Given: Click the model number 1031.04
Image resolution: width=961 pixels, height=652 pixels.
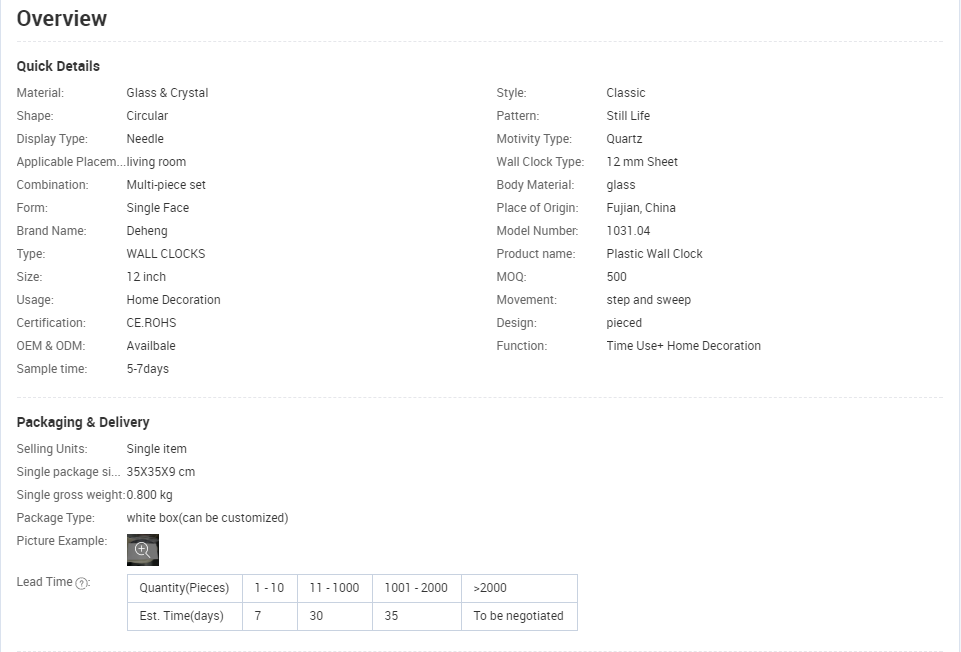Looking at the screenshot, I should (628, 231).
